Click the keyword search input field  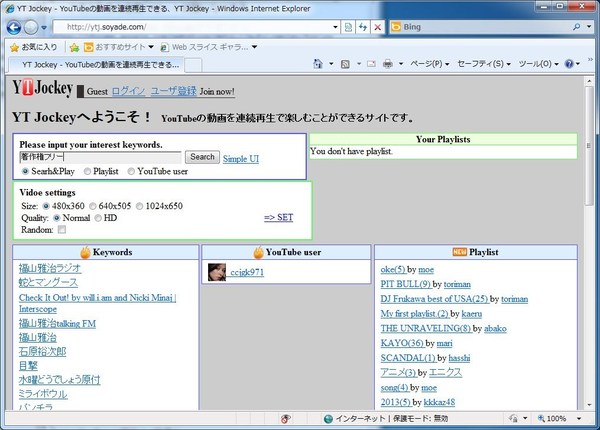[100, 157]
